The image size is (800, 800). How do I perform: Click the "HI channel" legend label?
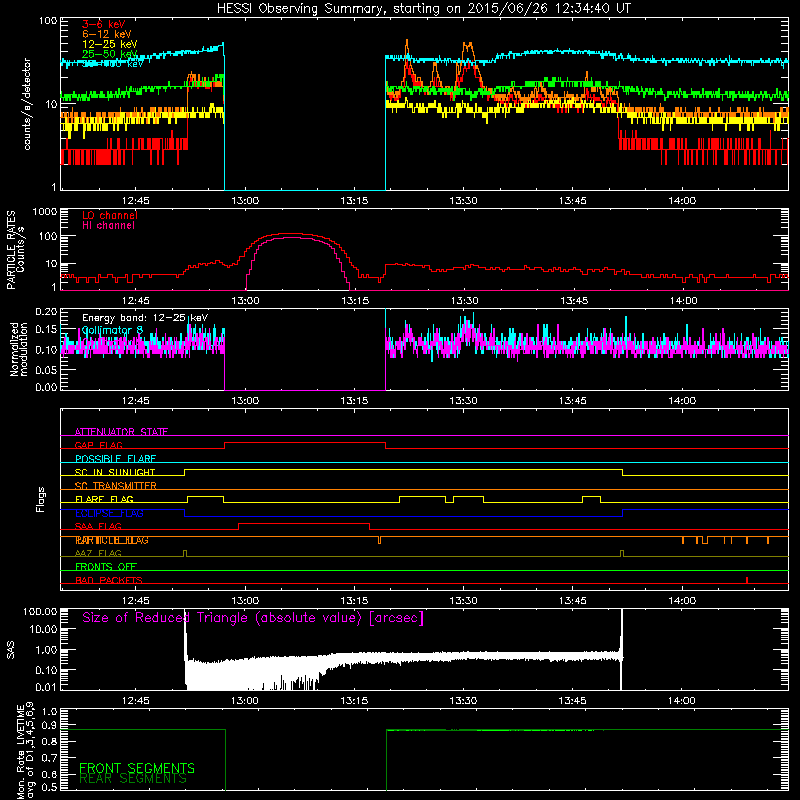coord(109,225)
